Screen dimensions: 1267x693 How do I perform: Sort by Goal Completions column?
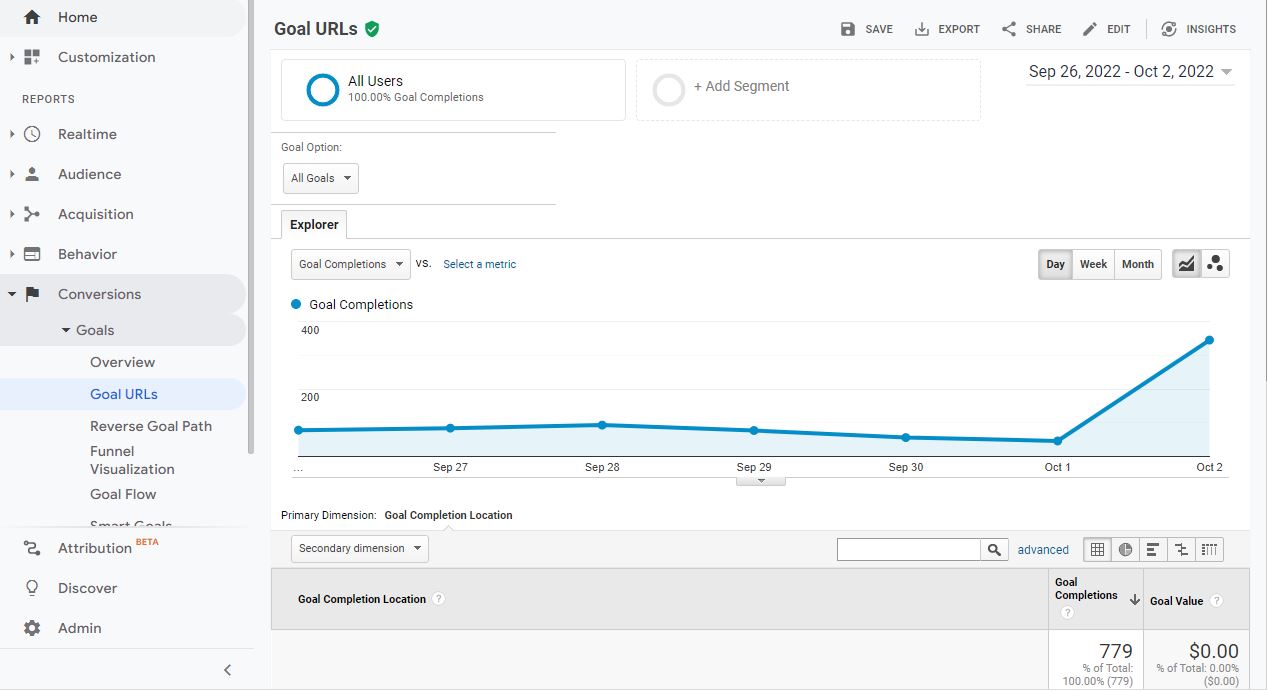1096,599
